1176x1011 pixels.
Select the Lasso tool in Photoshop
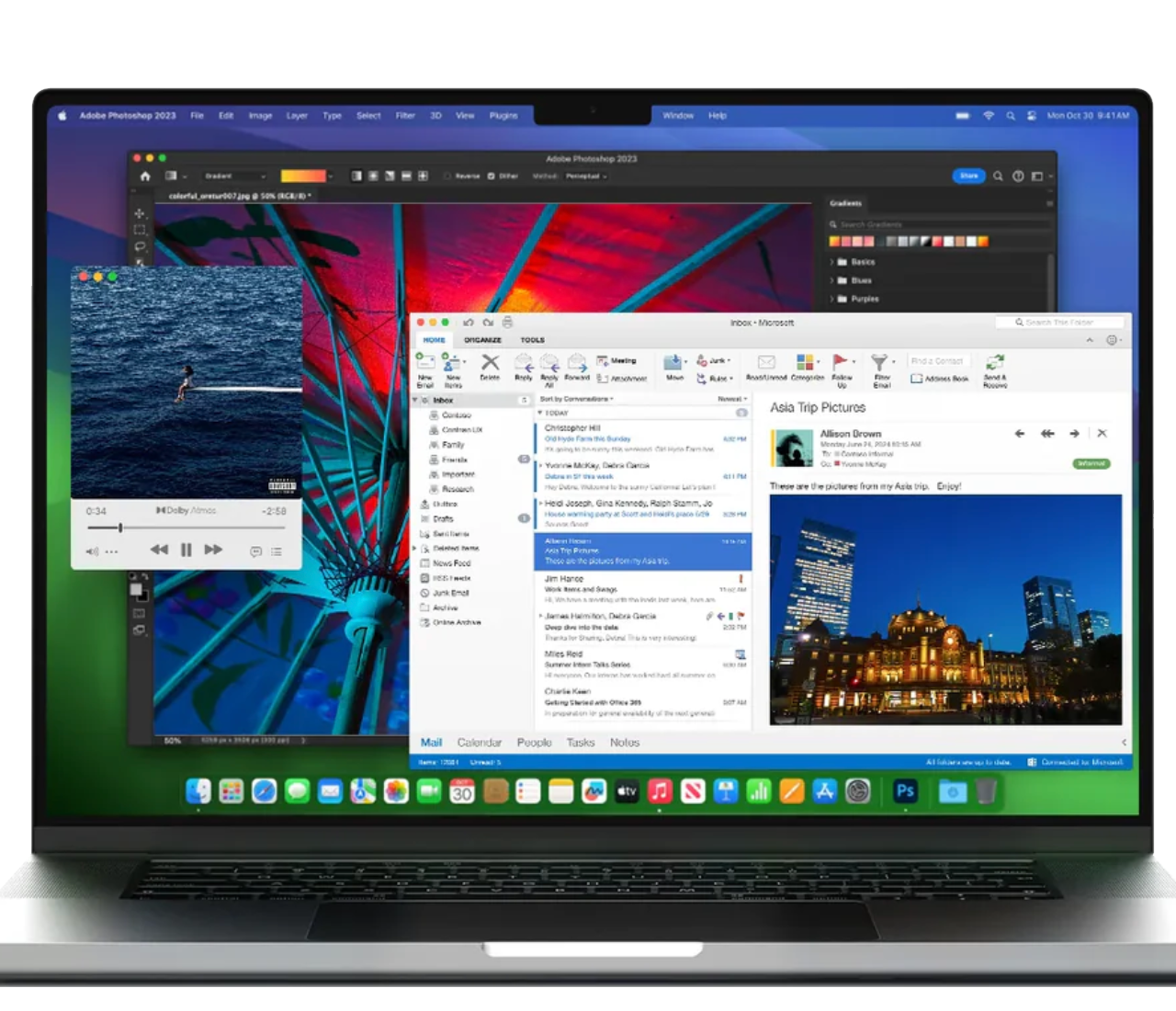[x=140, y=244]
